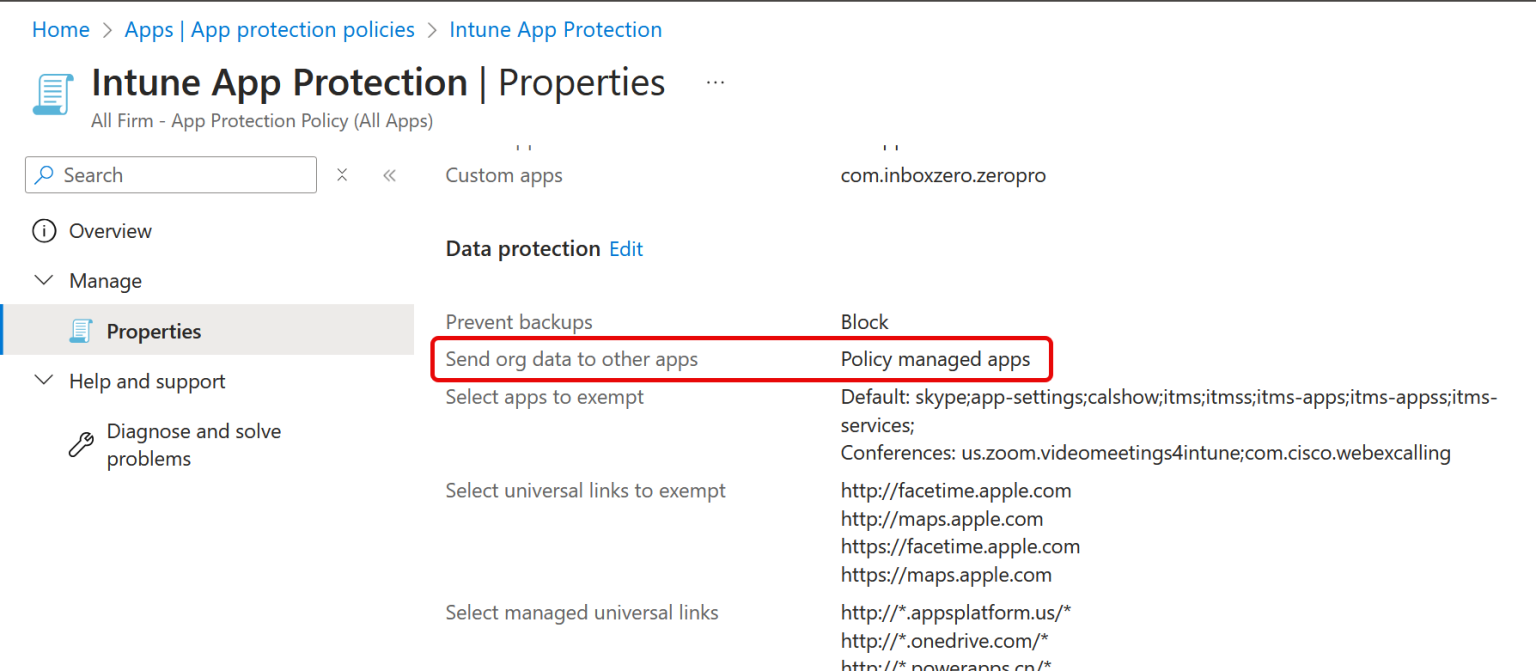Click the search magnifier icon
This screenshot has width=1536, height=671.
coord(44,175)
